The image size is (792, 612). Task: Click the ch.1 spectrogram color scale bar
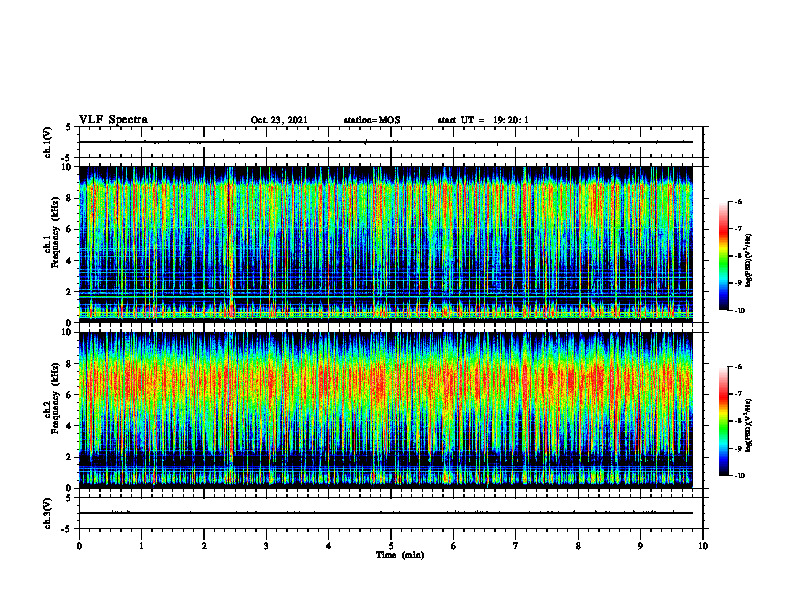[724, 256]
